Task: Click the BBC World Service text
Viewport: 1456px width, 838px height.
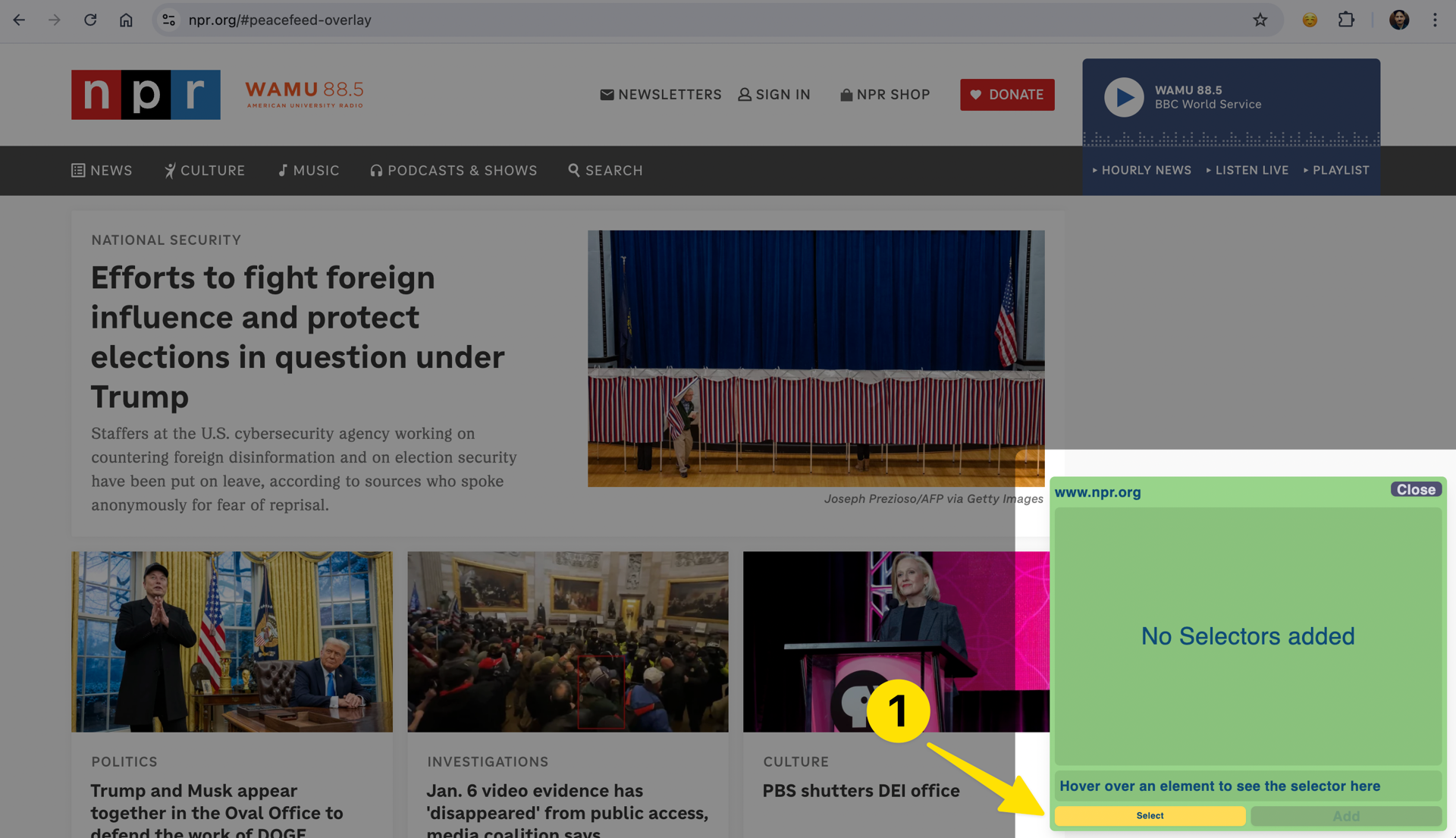Action: click(x=1208, y=105)
